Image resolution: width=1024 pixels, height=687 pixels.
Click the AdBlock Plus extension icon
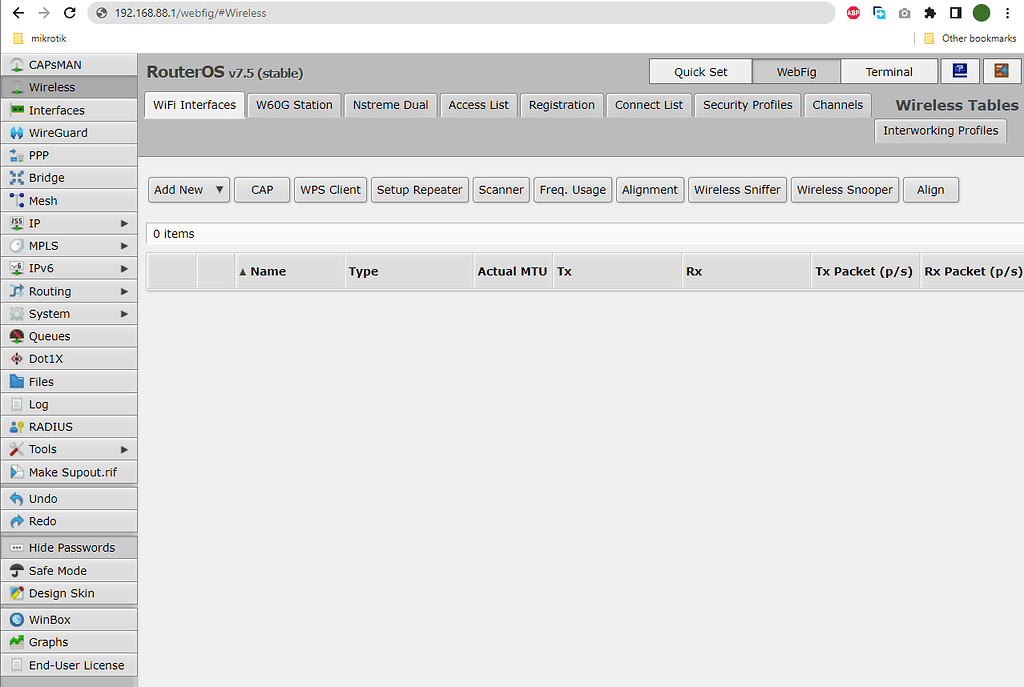click(853, 13)
